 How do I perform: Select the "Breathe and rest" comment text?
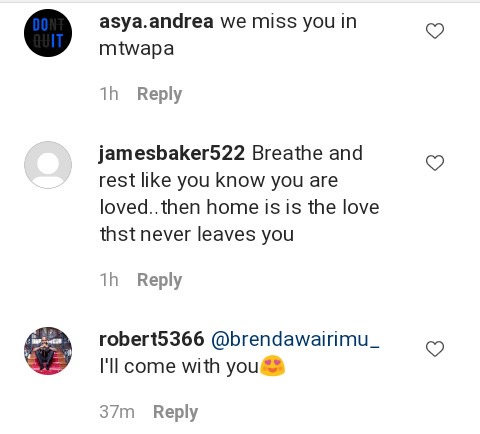pos(239,194)
